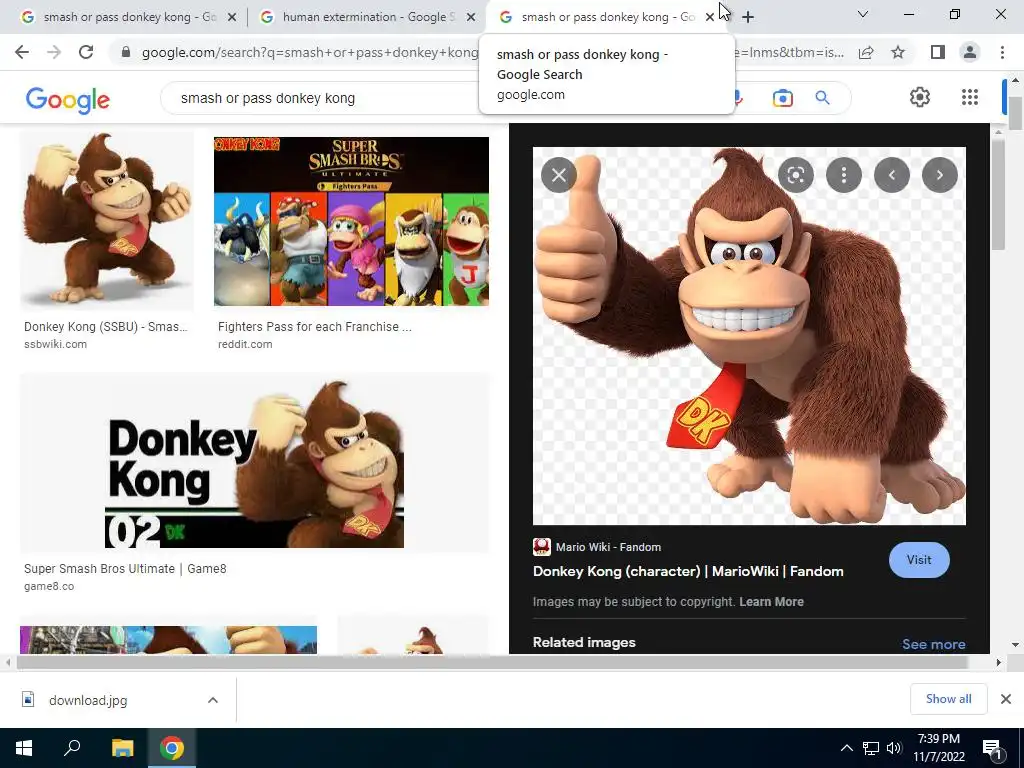Close the first smash or pass tab
The image size is (1024, 768).
[x=232, y=18]
